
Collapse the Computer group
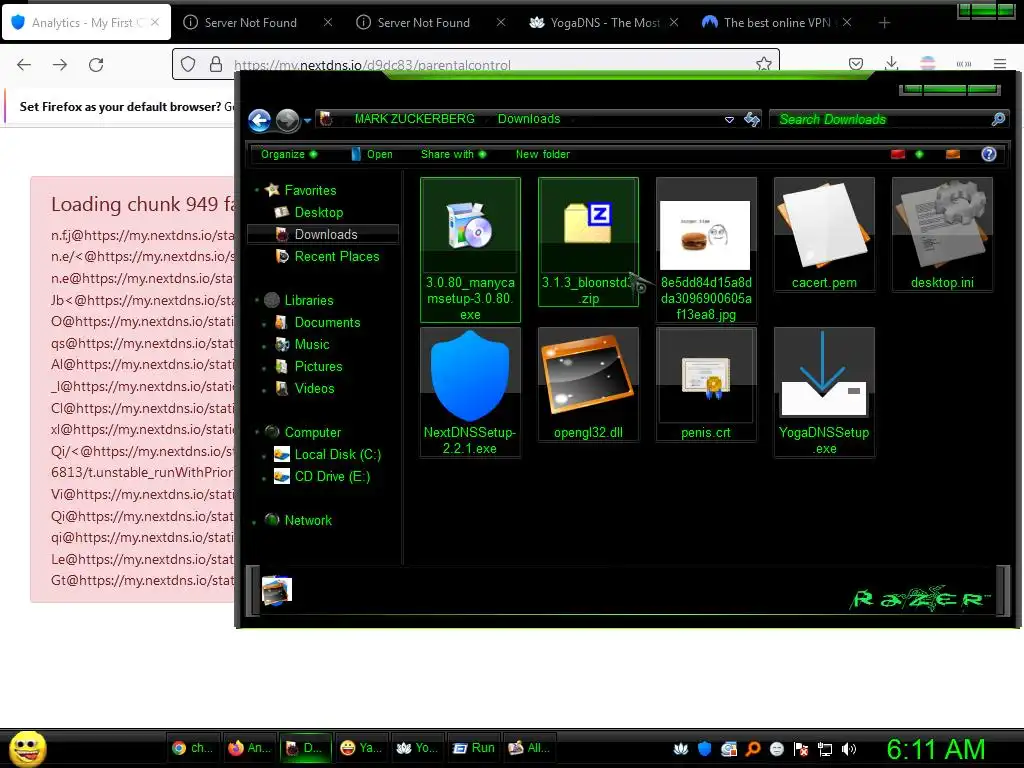click(x=257, y=432)
